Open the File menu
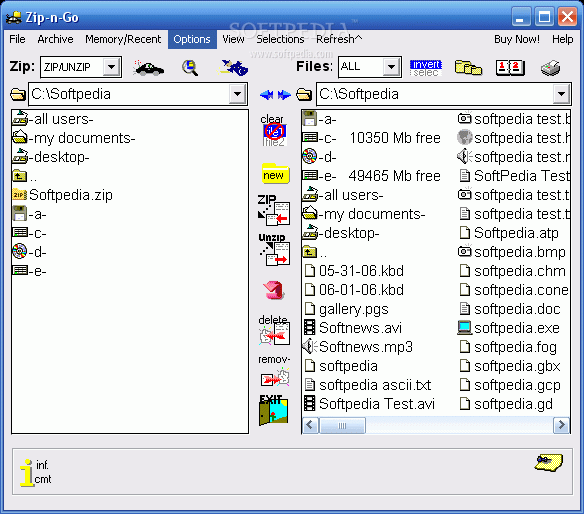 click(x=17, y=39)
